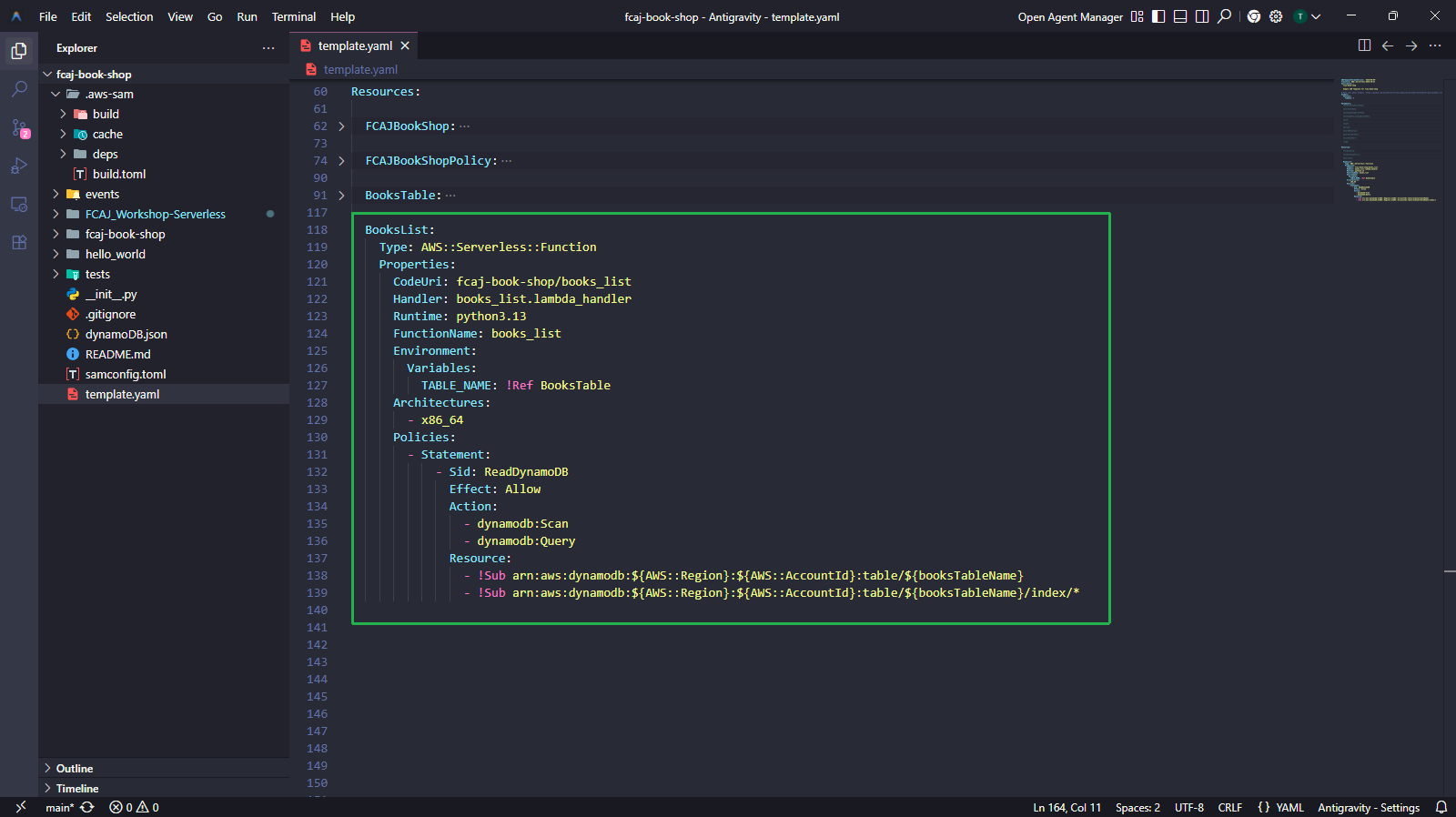Click the search icon in title bar
Image resolution: width=1456 pixels, height=817 pixels.
pos(1225,16)
